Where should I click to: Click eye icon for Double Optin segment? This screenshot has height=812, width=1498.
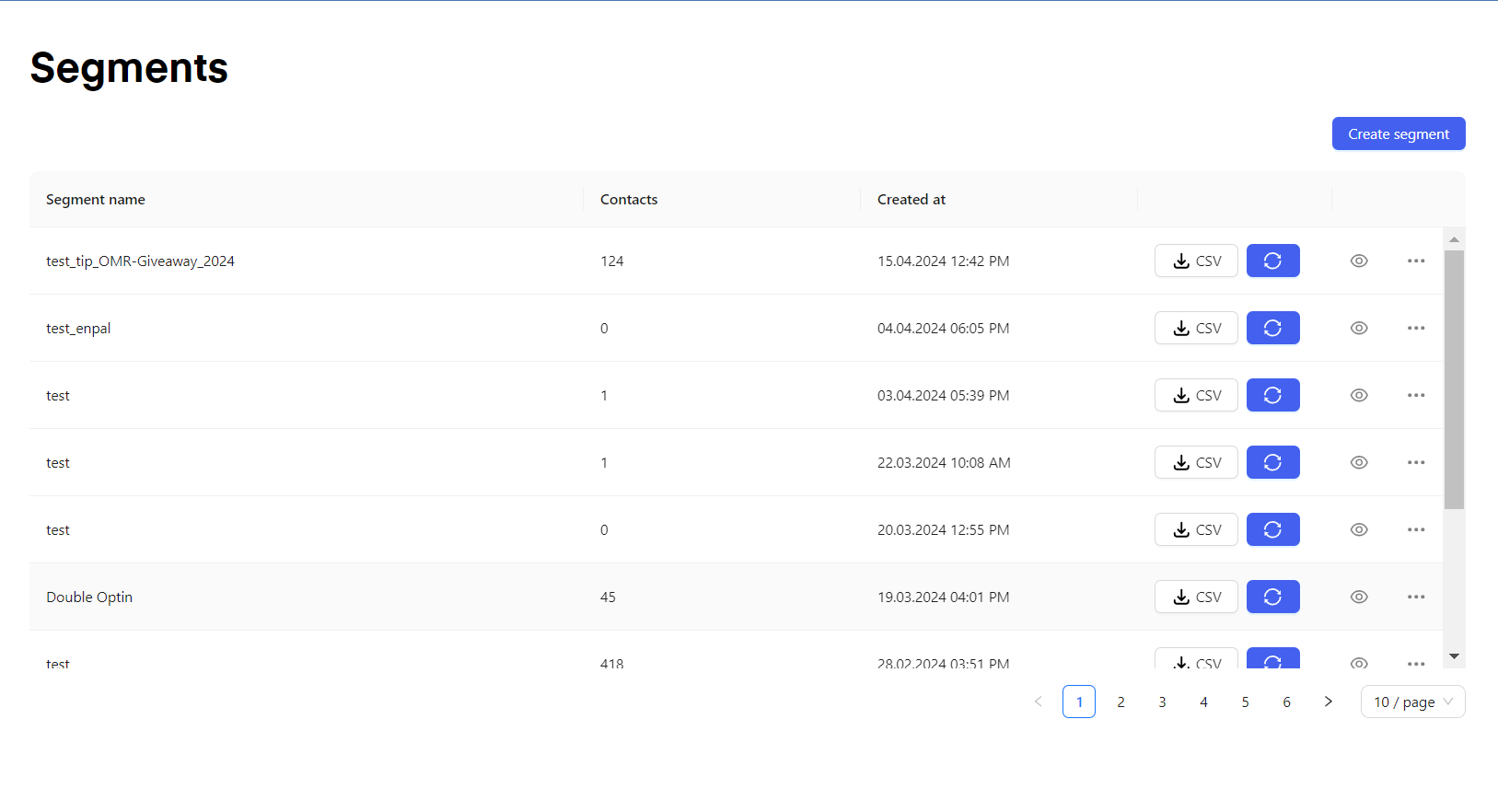pyautogui.click(x=1359, y=597)
